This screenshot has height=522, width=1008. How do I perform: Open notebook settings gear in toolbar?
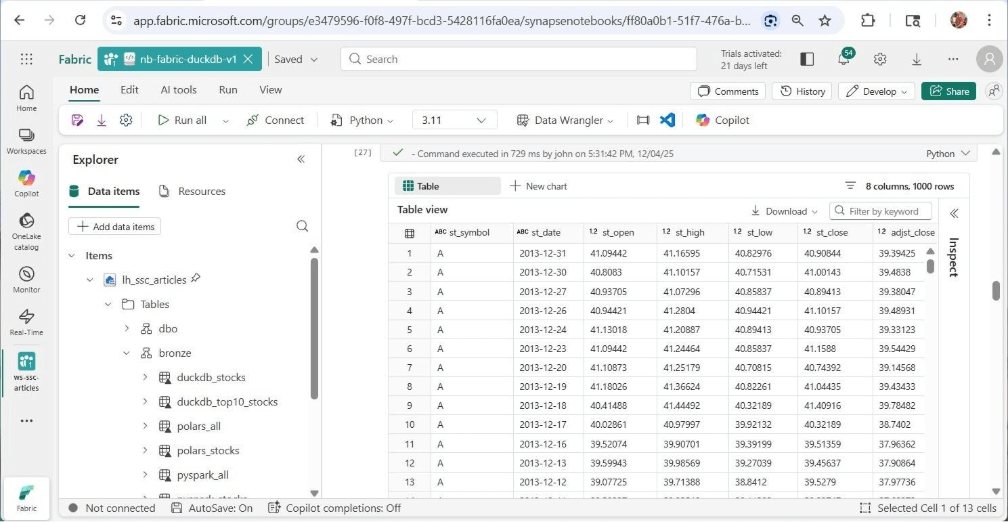126,120
